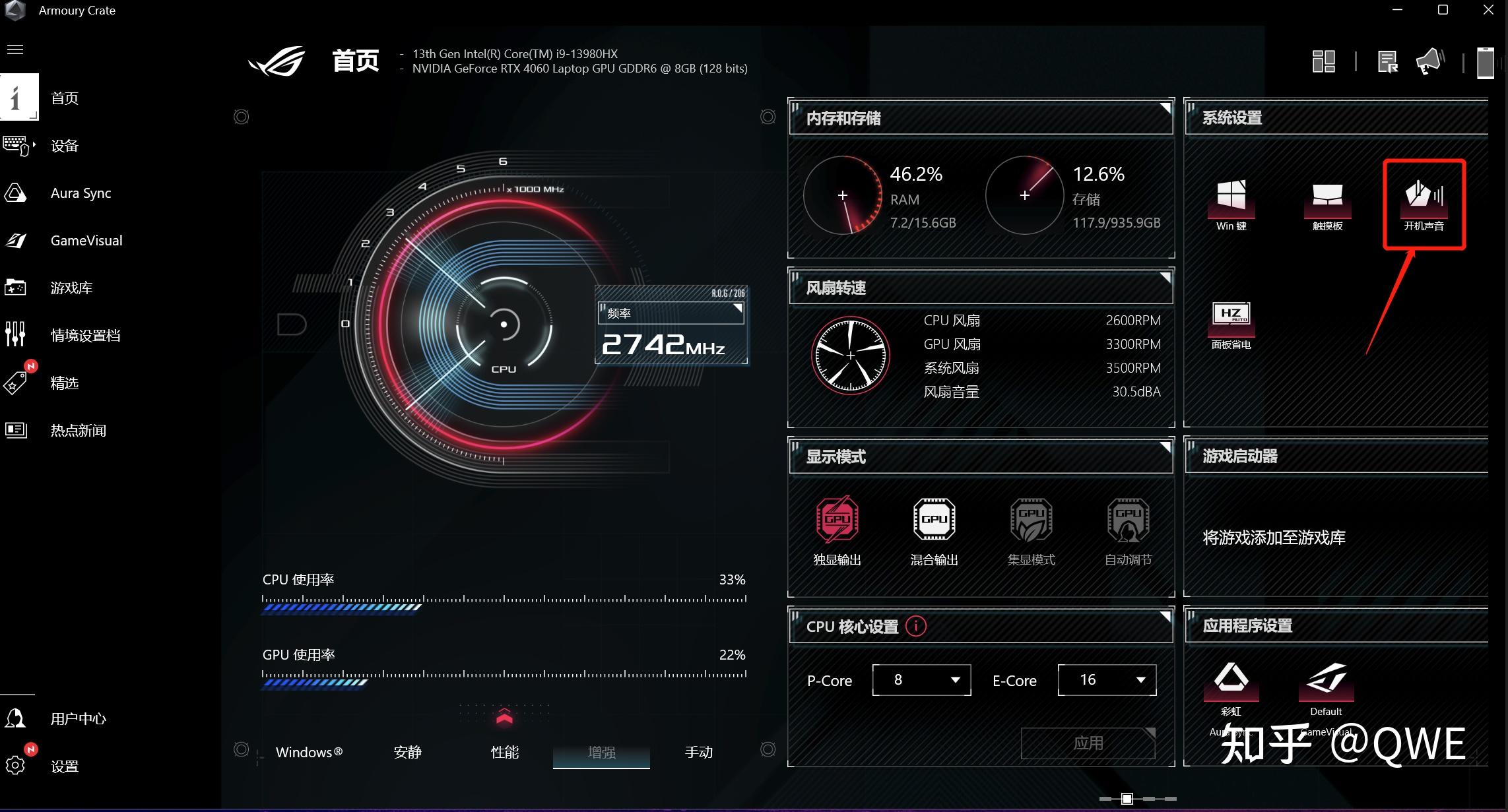
Task: Select discrete GPU output (独显输出) mode
Action: coord(837,520)
